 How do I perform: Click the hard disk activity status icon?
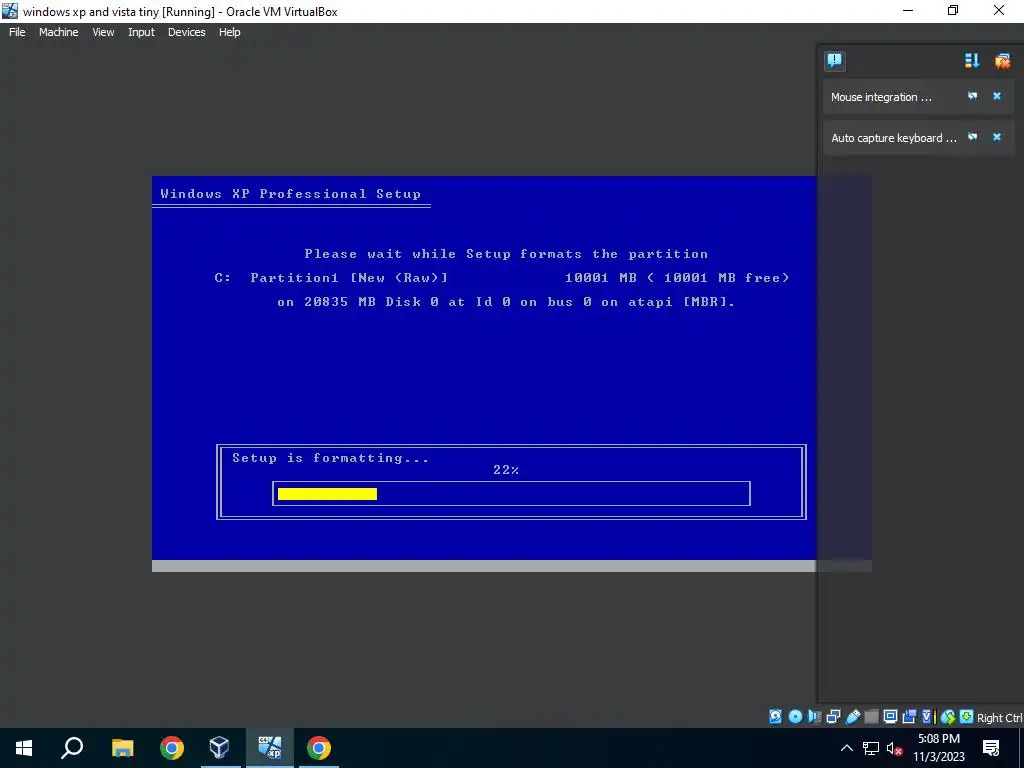point(775,716)
